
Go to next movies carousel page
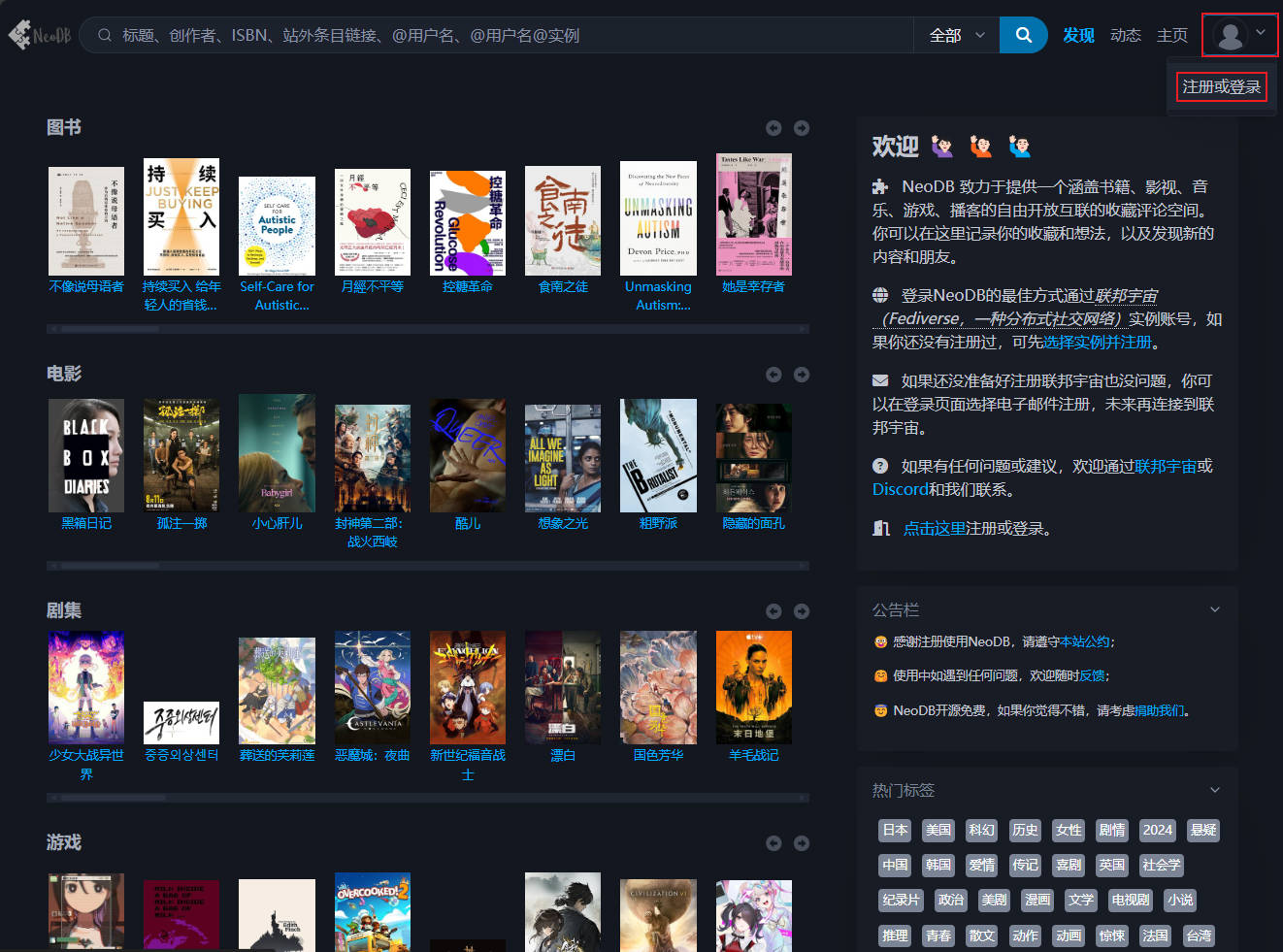(801, 375)
